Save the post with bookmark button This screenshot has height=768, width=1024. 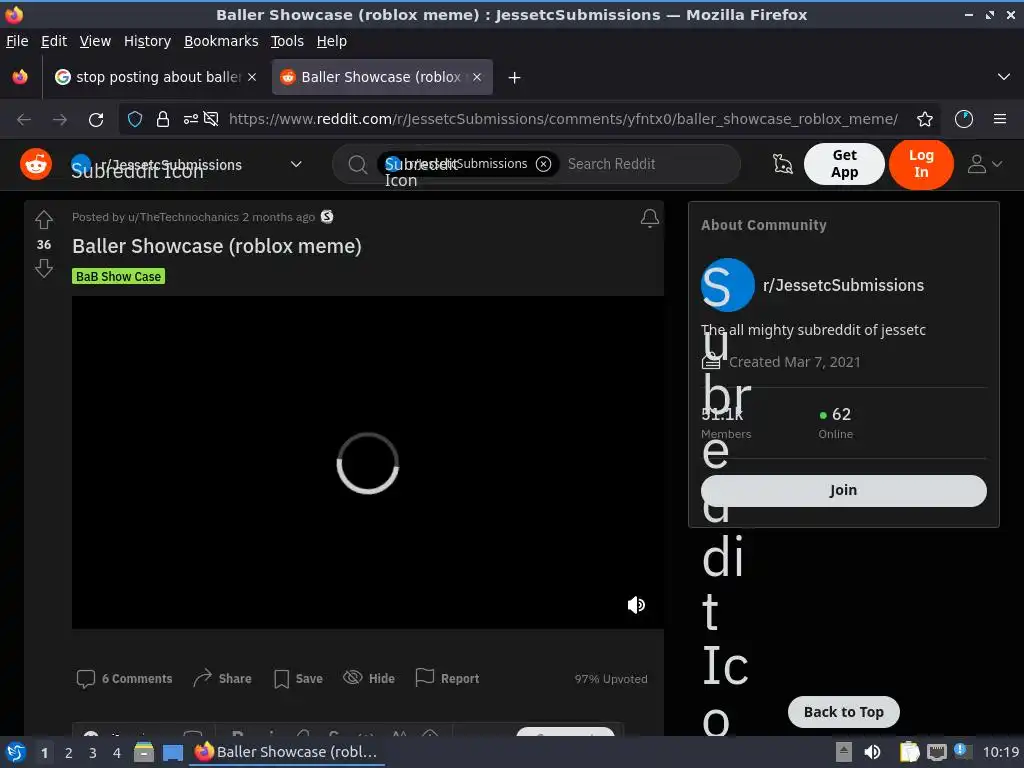[x=298, y=679]
